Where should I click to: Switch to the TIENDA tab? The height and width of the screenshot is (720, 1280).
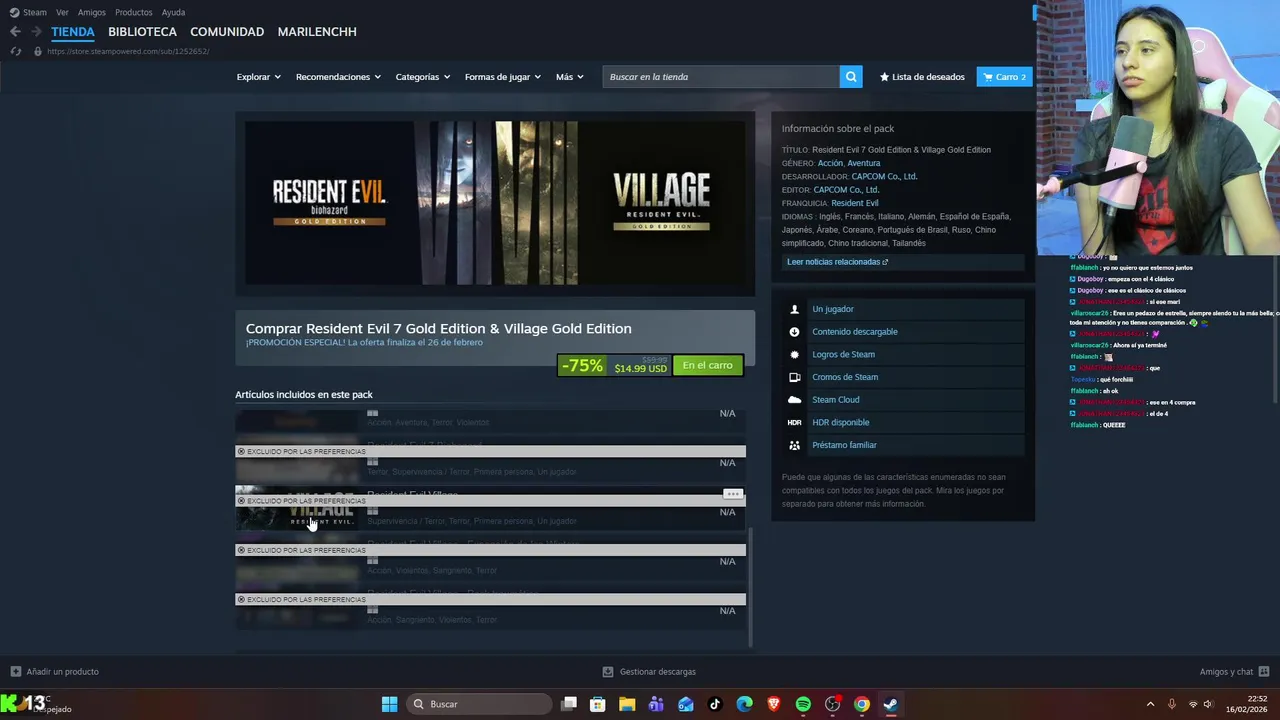click(x=73, y=32)
